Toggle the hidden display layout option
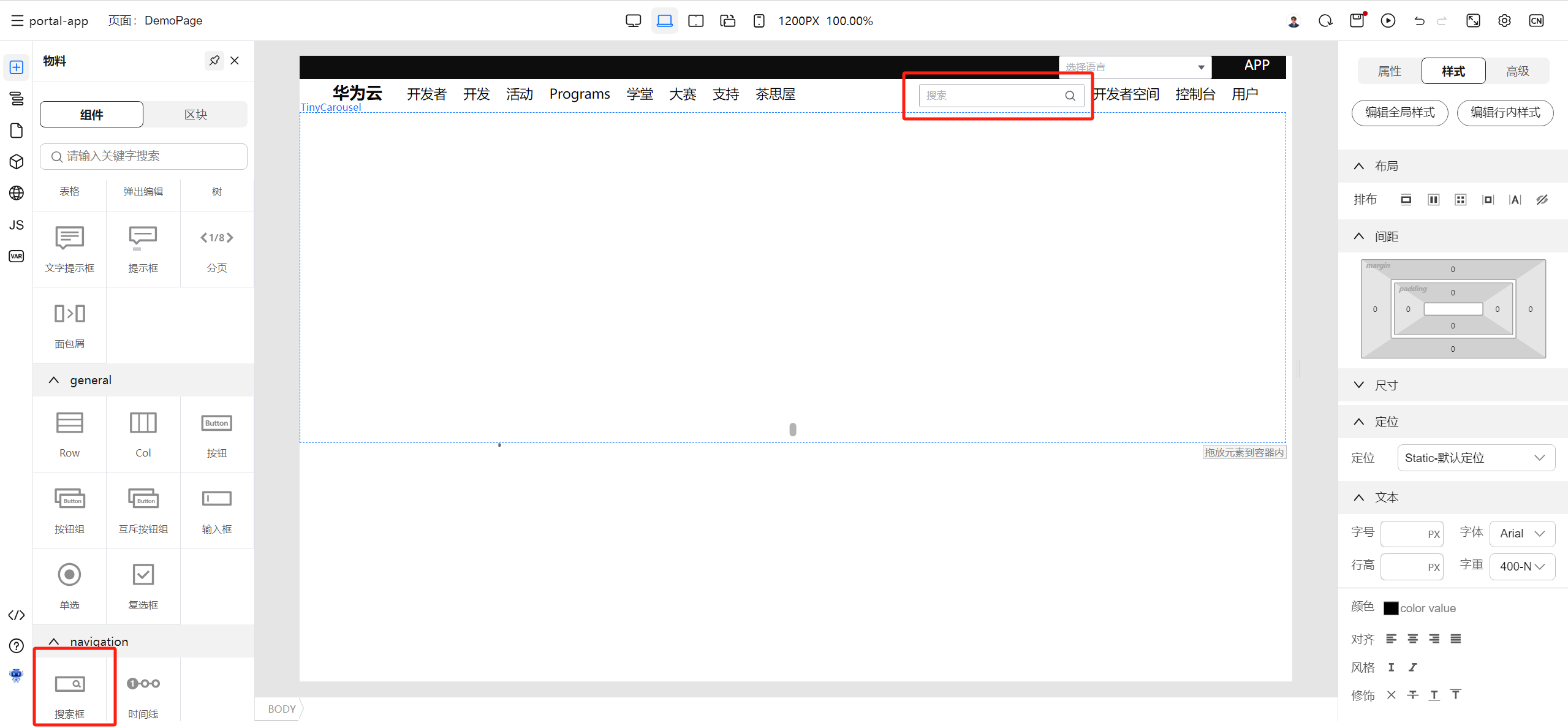 point(1542,200)
